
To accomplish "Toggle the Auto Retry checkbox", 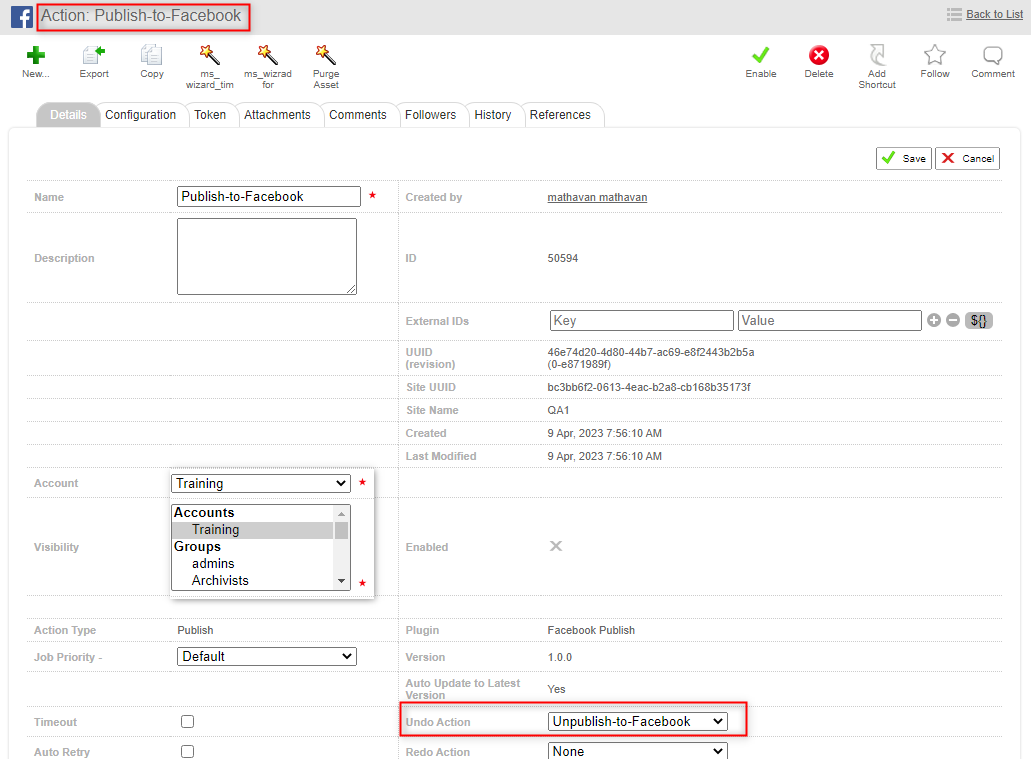I will tap(187, 751).
